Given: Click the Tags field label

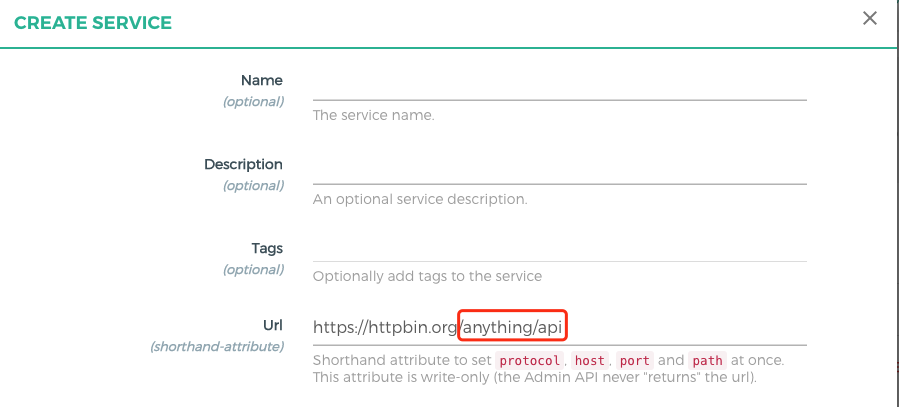Looking at the screenshot, I should pyautogui.click(x=267, y=248).
